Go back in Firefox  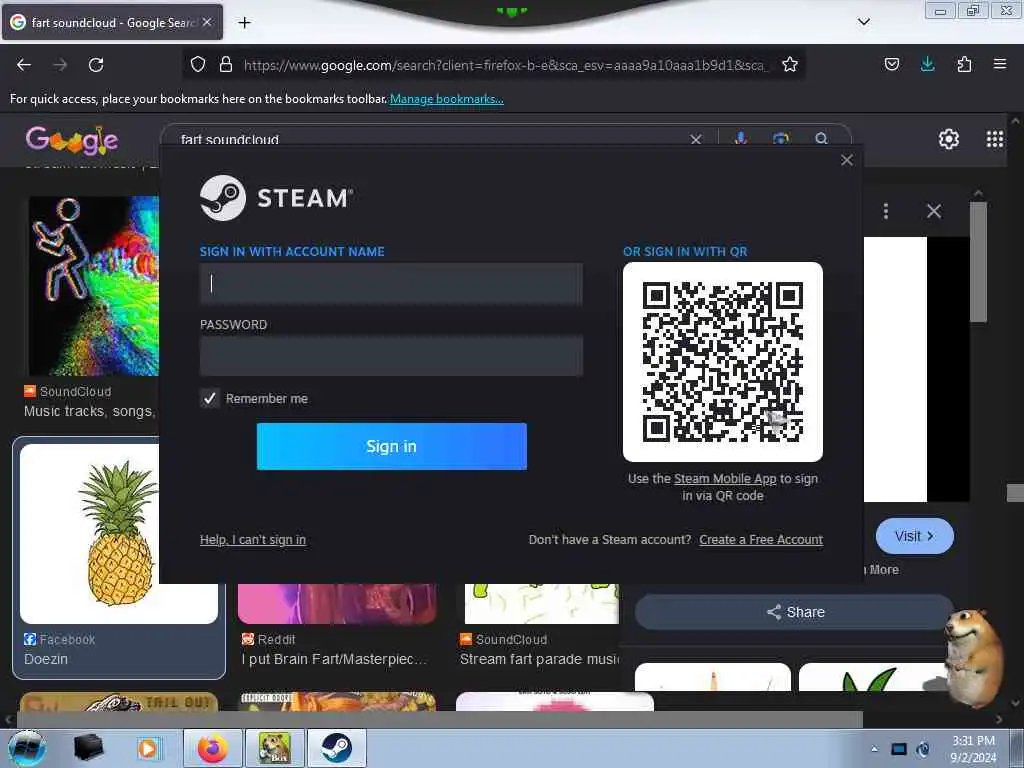pos(24,65)
